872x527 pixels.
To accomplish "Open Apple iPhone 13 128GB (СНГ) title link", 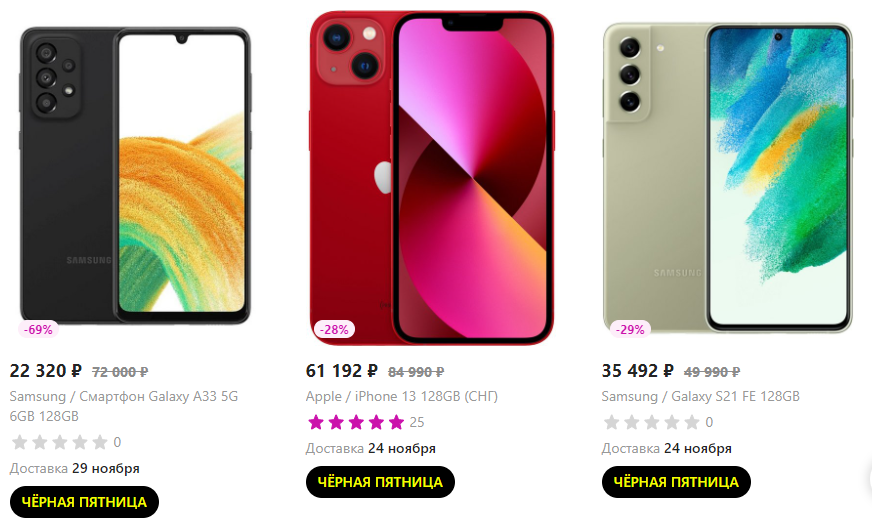I will coord(402,396).
